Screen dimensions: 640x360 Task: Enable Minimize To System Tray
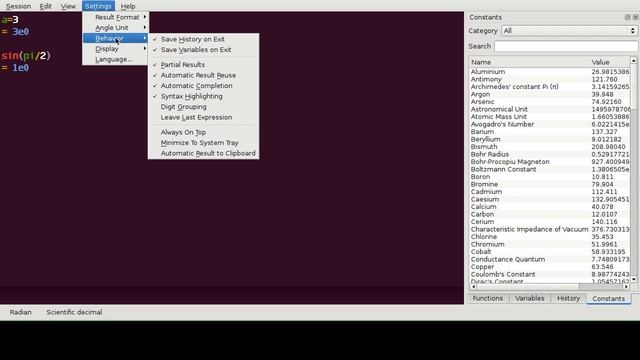click(203, 143)
